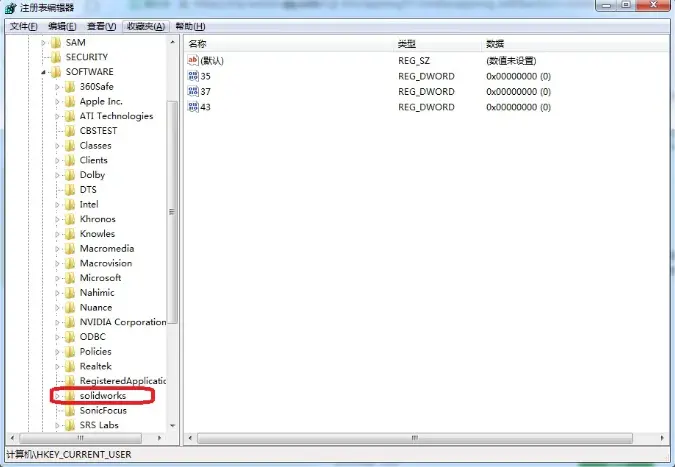Open the 文件(F) menu

tap(24, 26)
